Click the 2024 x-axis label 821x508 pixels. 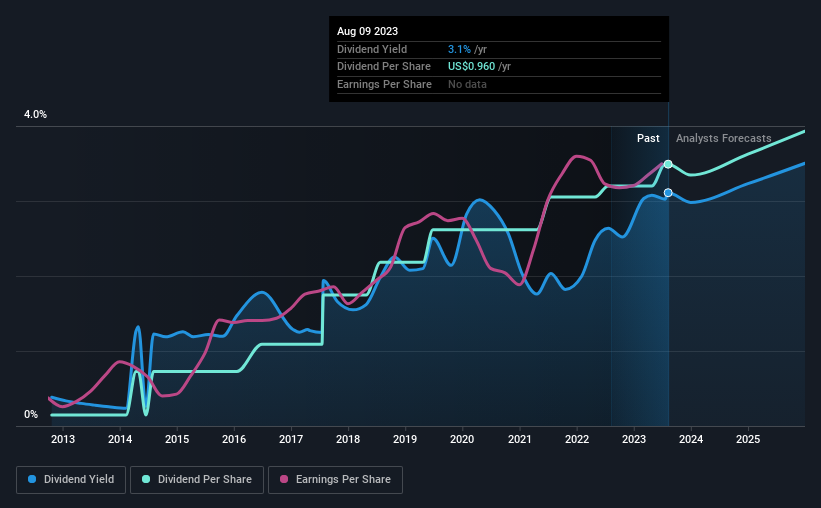click(x=691, y=439)
